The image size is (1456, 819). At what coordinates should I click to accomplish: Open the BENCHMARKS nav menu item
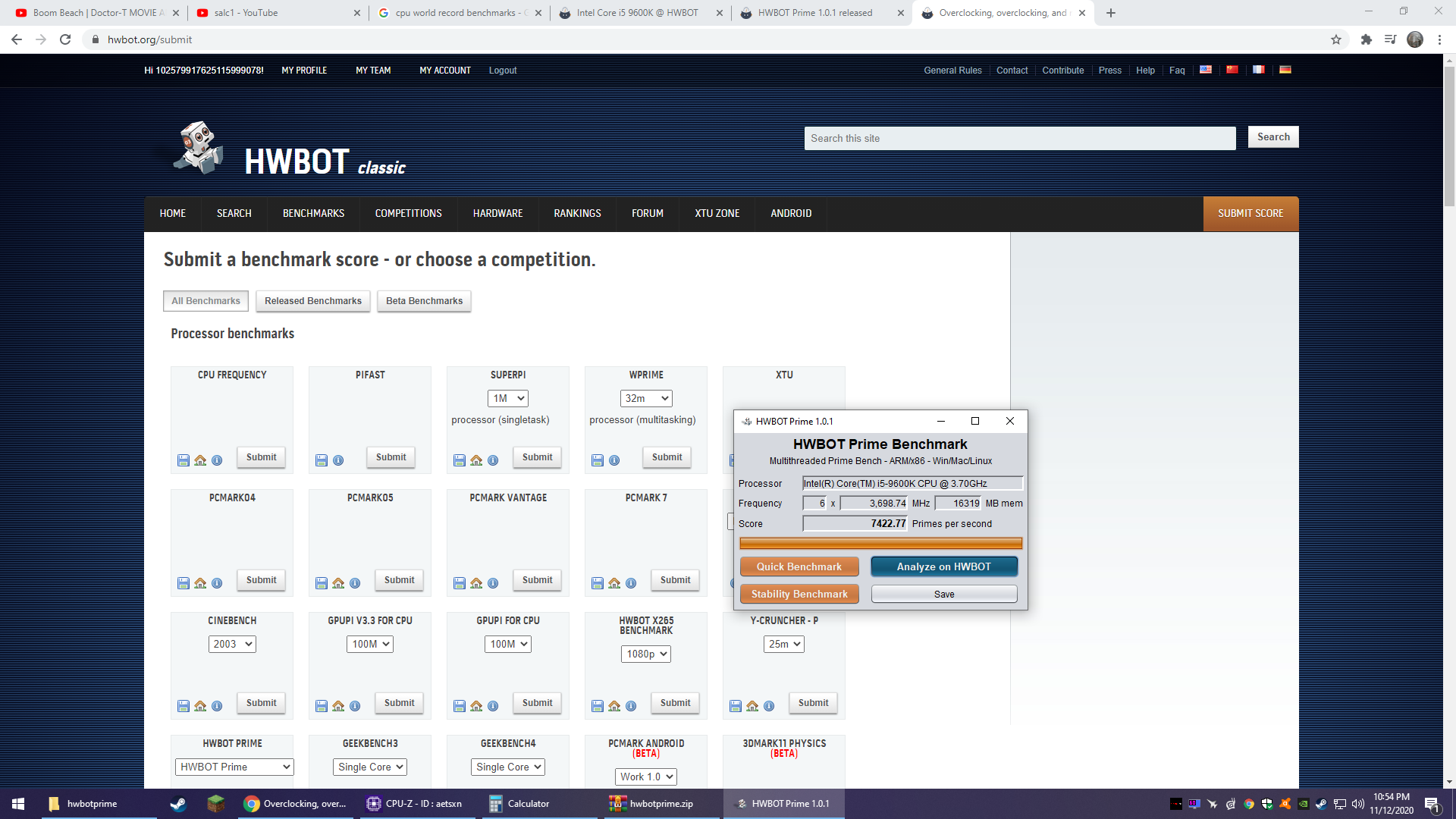[x=313, y=213]
